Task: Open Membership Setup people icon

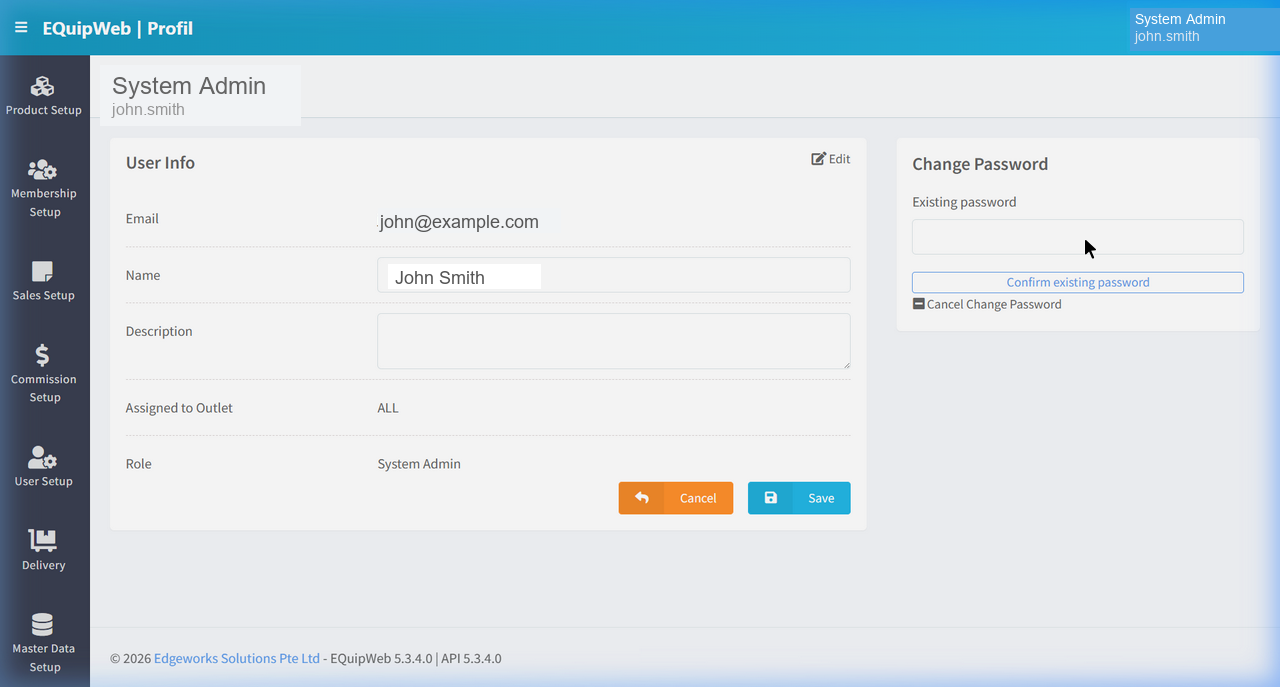Action: [42, 169]
